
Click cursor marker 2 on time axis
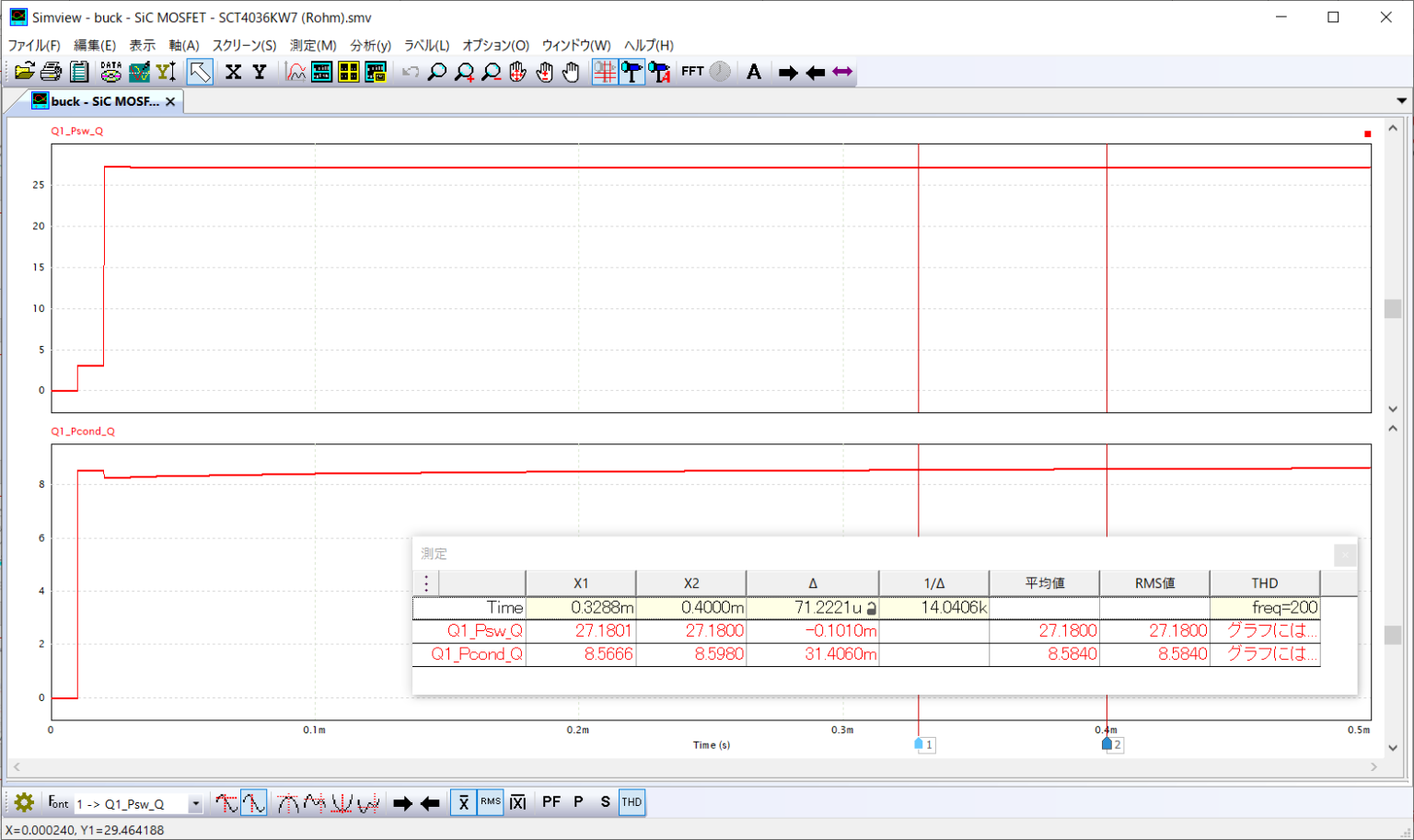pos(1108,744)
